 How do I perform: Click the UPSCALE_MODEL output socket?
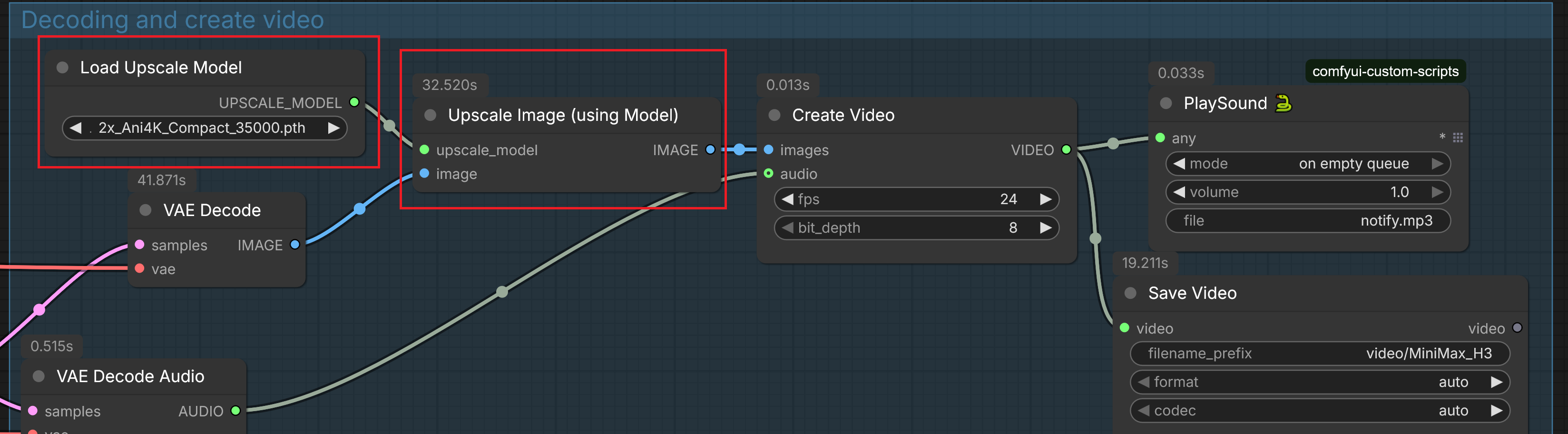(354, 102)
